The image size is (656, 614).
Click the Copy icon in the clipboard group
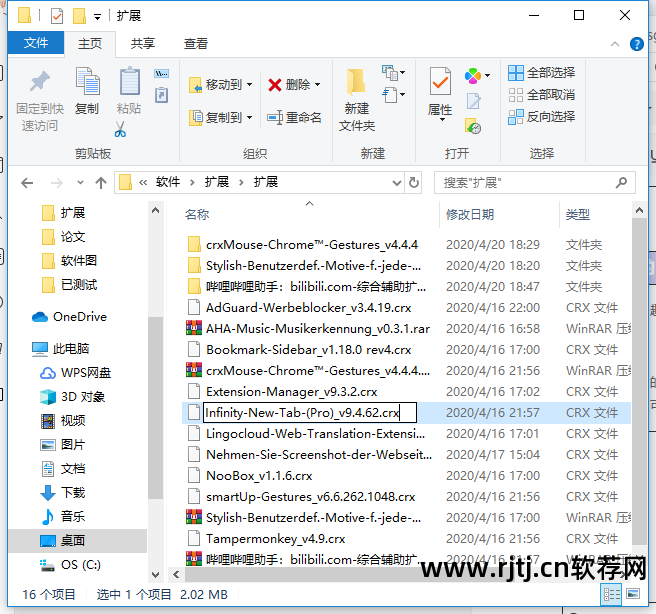(x=87, y=81)
